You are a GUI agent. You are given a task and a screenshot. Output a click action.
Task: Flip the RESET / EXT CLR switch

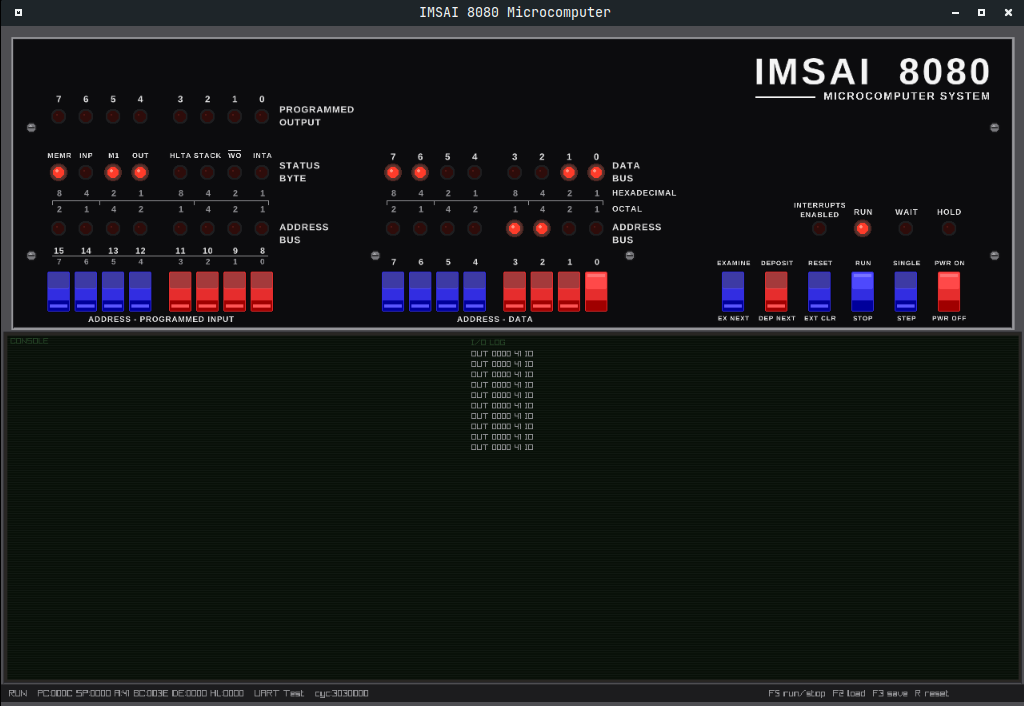click(820, 292)
